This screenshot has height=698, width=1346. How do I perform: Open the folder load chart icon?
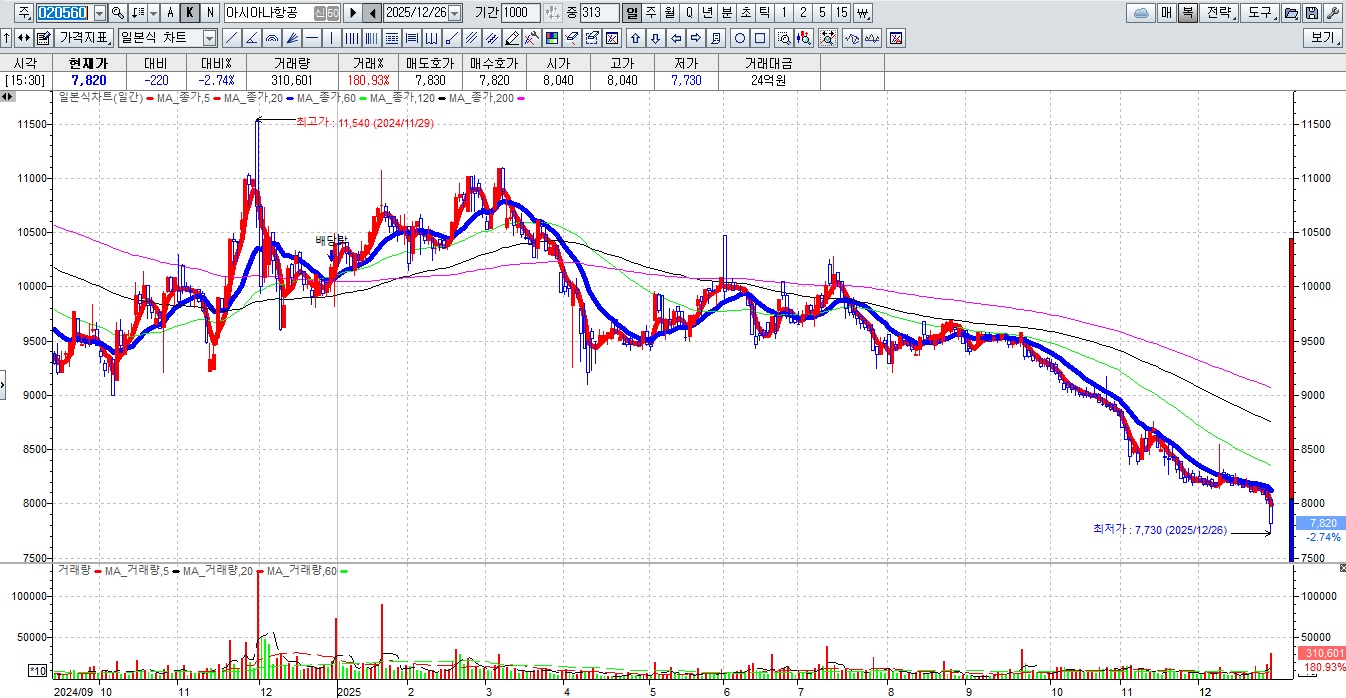click(x=1291, y=13)
